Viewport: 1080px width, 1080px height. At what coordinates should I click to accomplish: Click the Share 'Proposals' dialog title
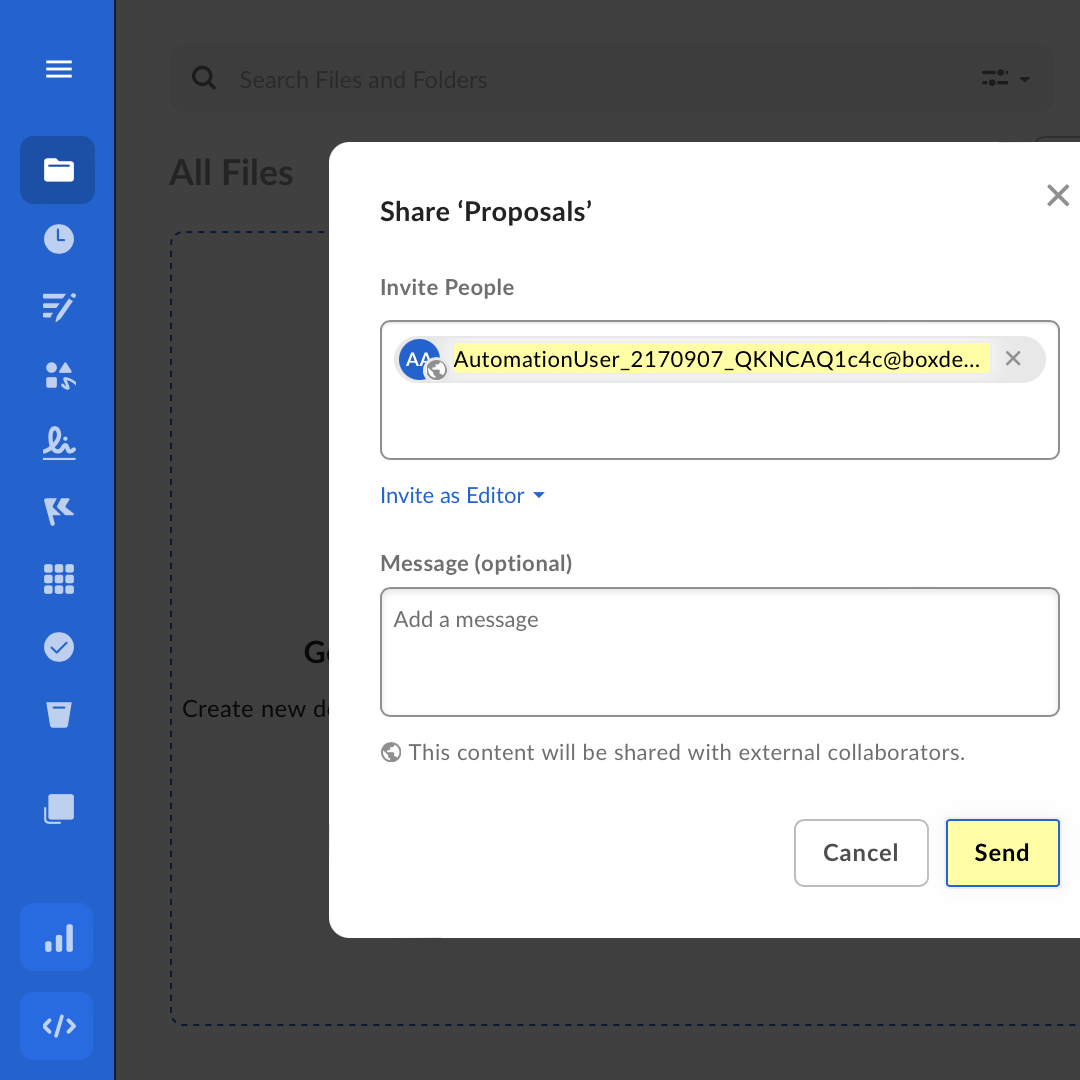[486, 211]
